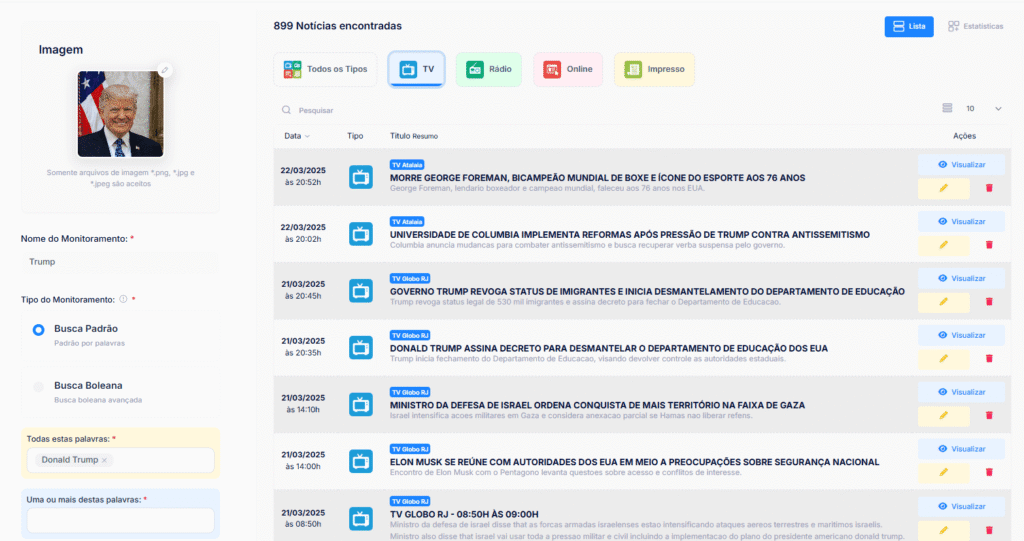Open the Estatísticas view
The height and width of the screenshot is (541, 1024).
(x=975, y=26)
